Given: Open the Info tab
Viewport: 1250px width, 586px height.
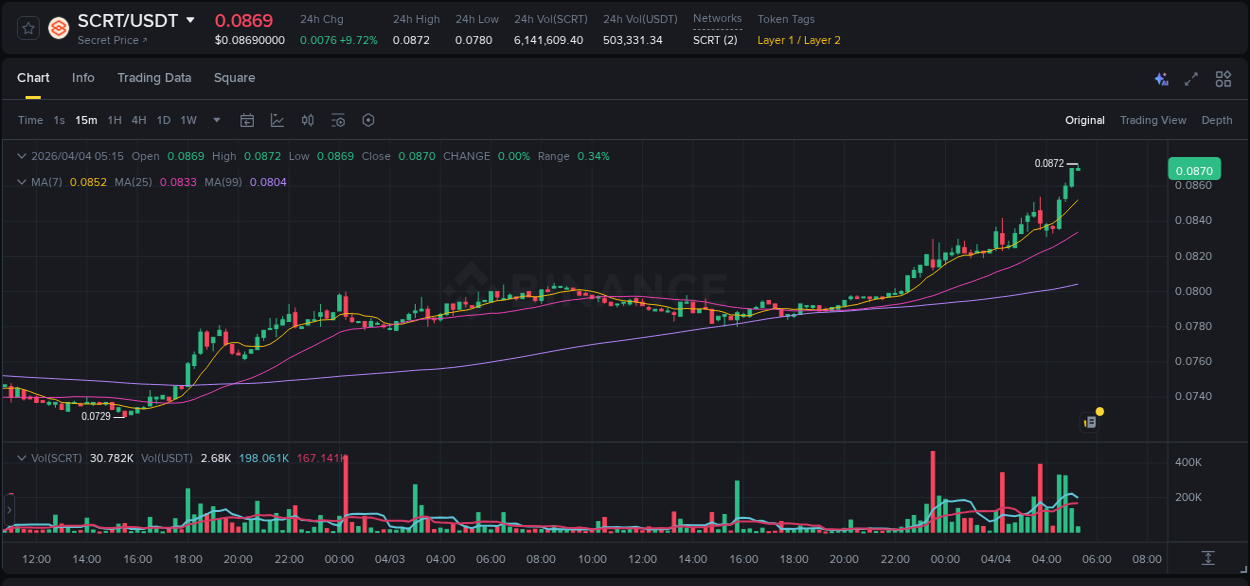Looking at the screenshot, I should [83, 78].
